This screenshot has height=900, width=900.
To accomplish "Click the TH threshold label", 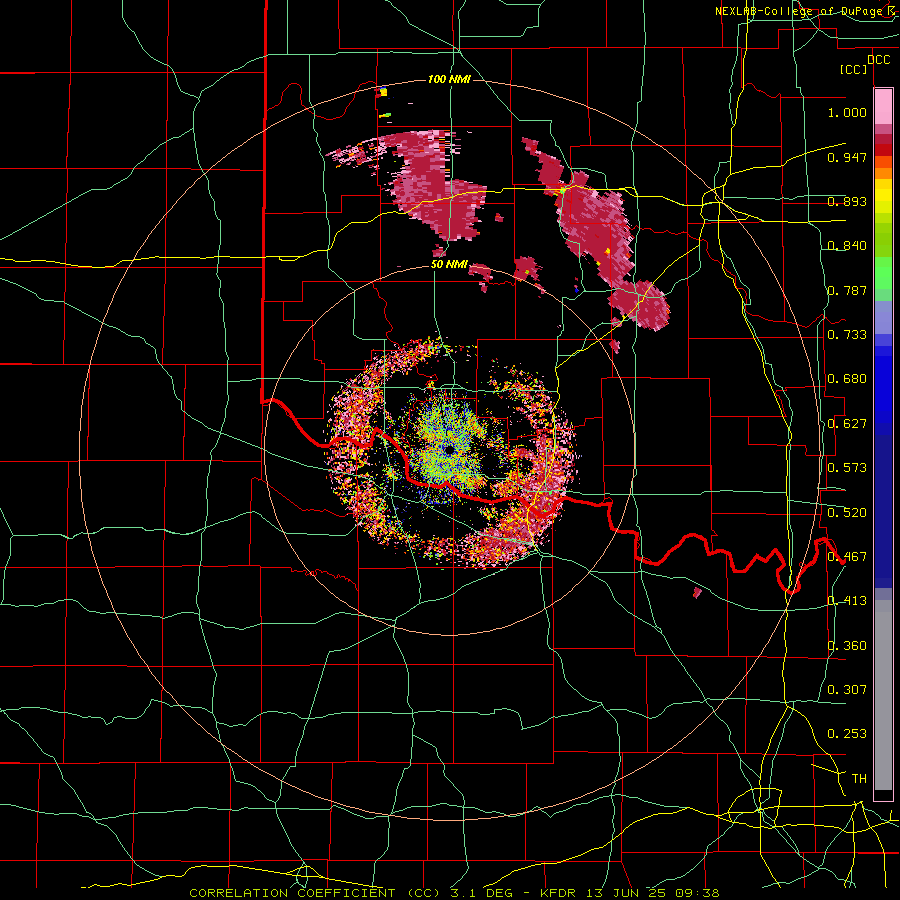I will click(x=859, y=779).
